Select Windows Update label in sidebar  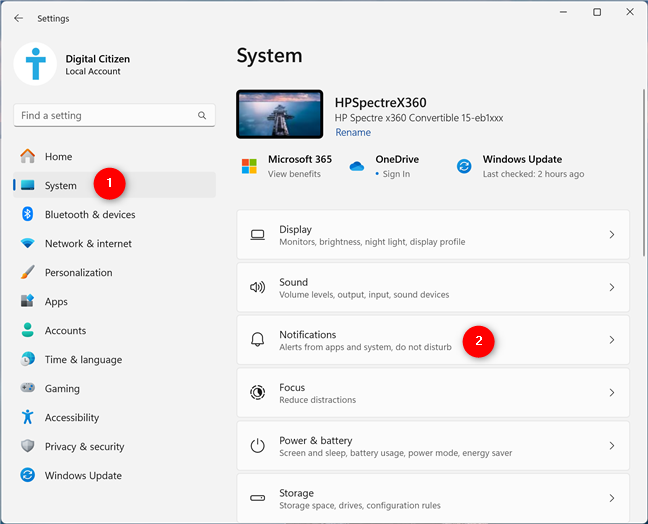83,475
